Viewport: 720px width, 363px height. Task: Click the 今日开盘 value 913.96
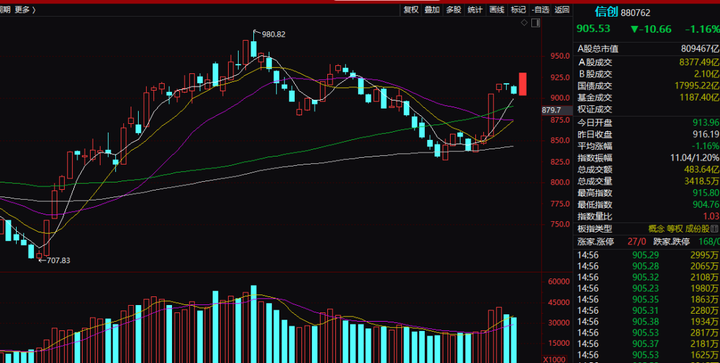(x=706, y=123)
